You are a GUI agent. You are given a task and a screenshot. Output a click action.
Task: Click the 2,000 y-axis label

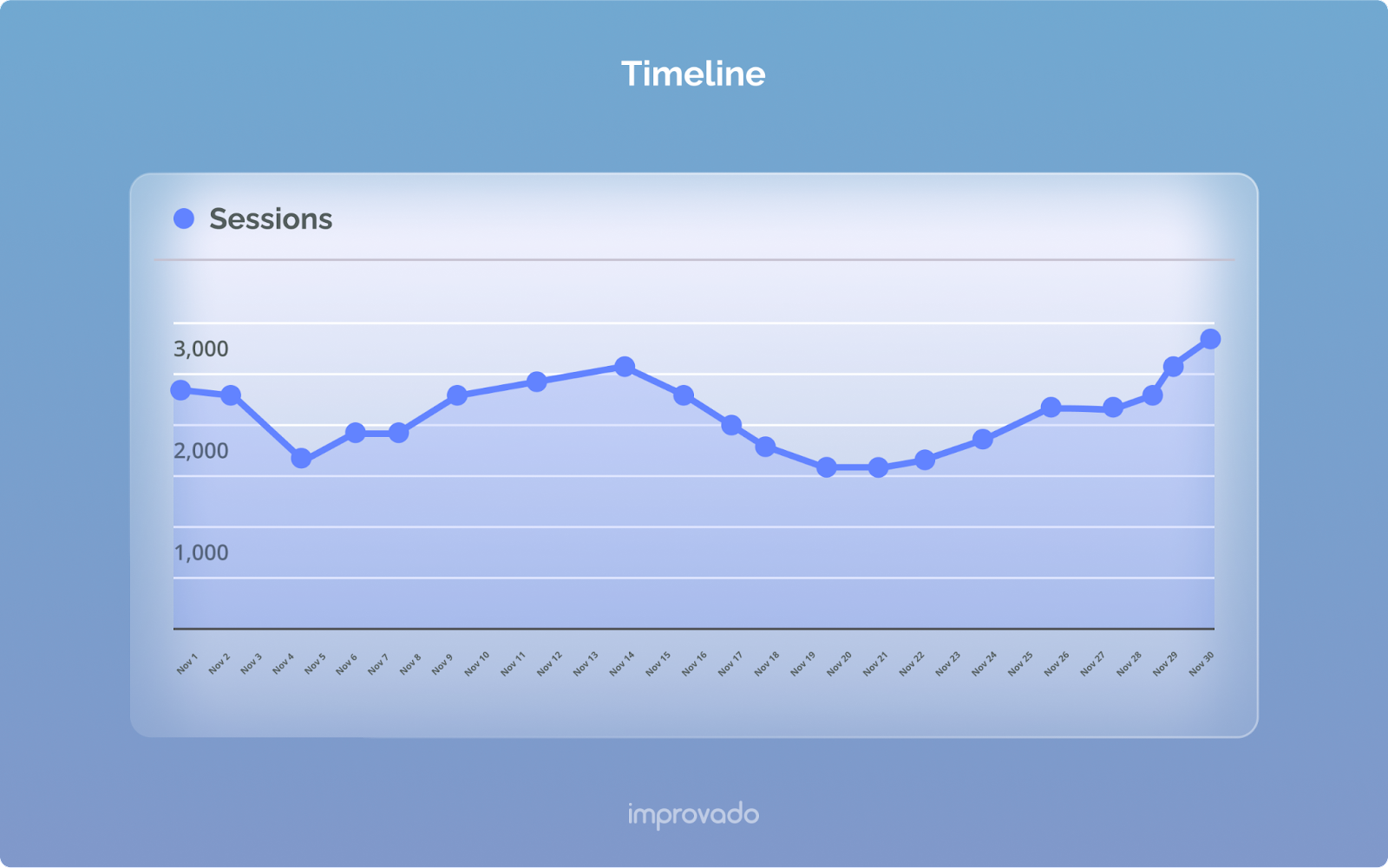pyautogui.click(x=201, y=451)
